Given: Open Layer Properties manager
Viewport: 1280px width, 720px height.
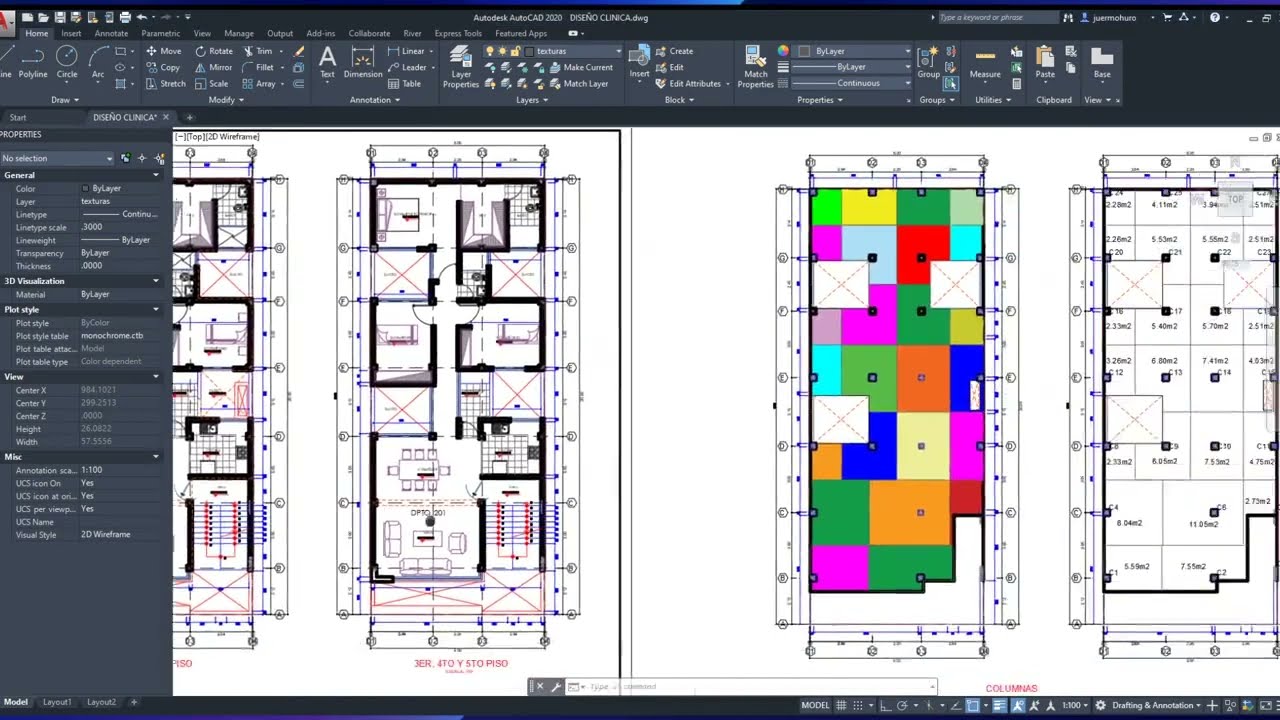Looking at the screenshot, I should coord(461,67).
